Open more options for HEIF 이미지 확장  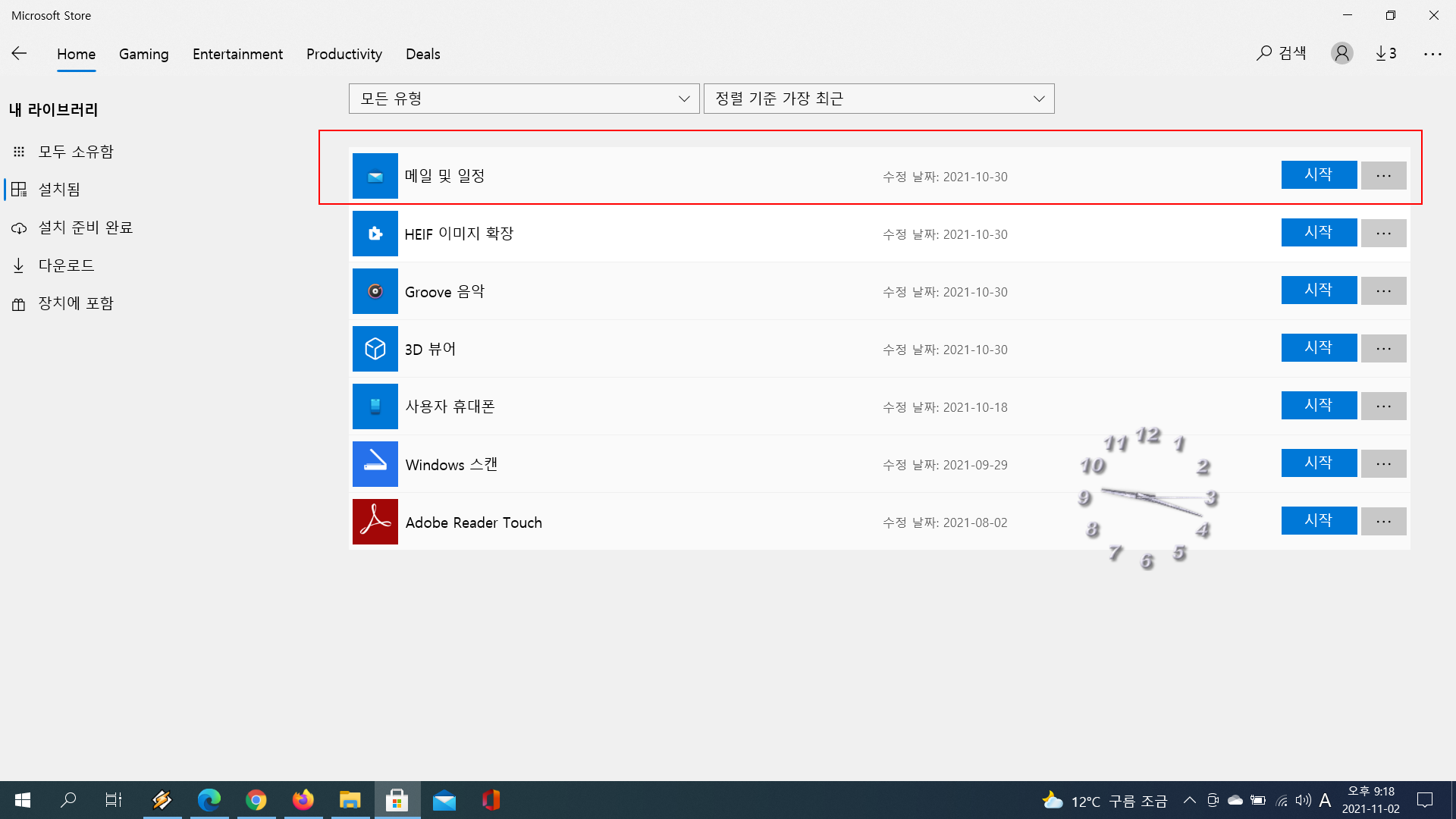coord(1383,233)
